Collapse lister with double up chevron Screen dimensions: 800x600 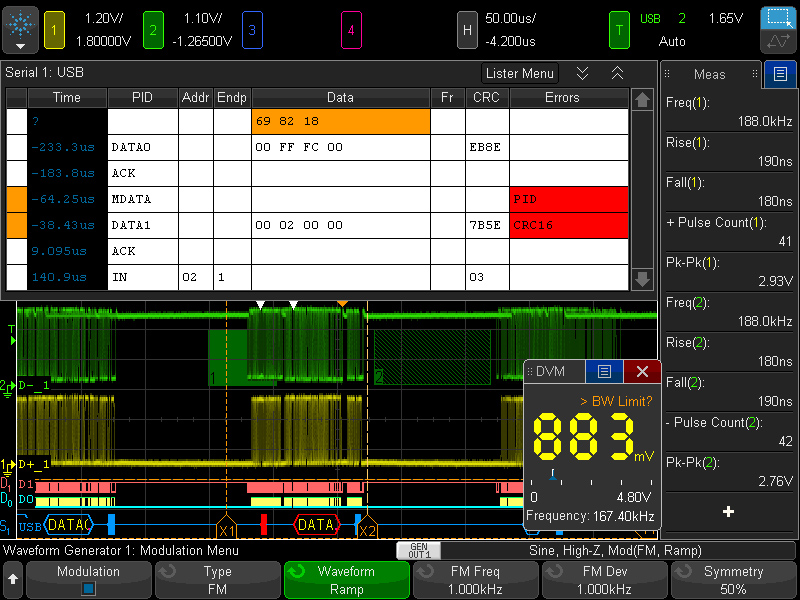click(617, 73)
